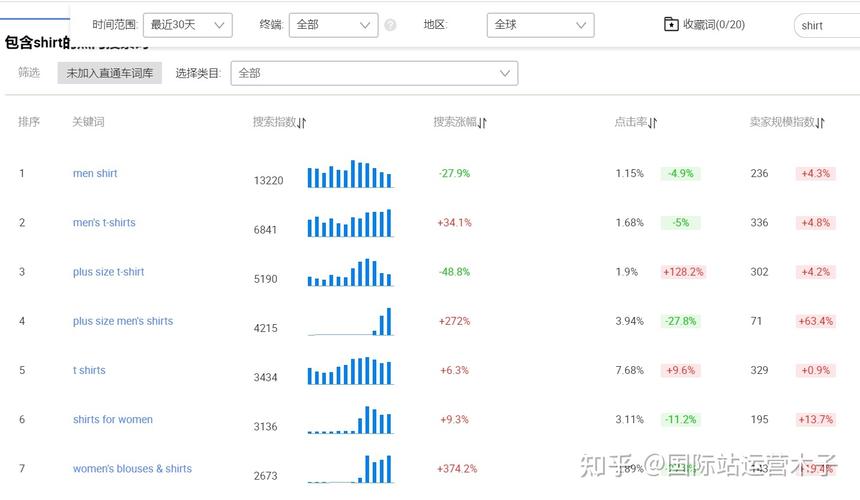This screenshot has width=860, height=500.
Task: Click search index value 3434
Action: [x=265, y=378]
